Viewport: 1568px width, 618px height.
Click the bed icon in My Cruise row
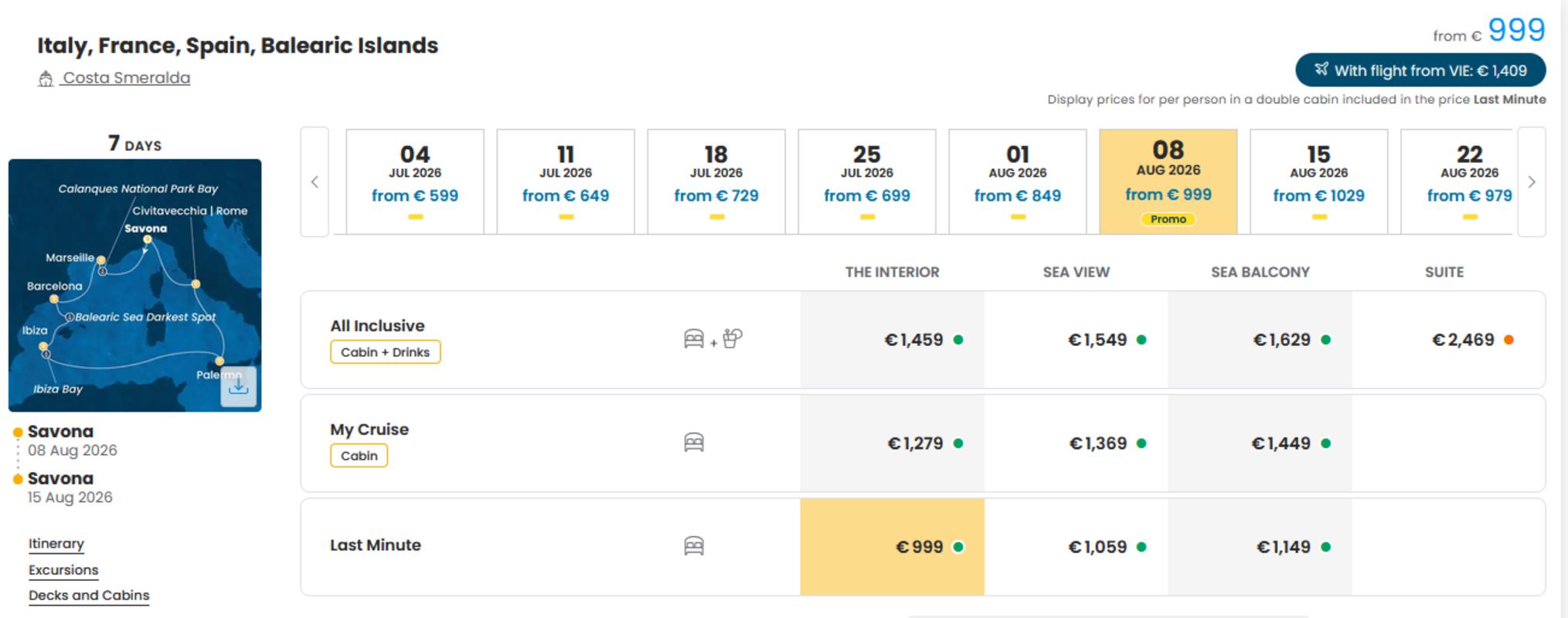(x=694, y=443)
